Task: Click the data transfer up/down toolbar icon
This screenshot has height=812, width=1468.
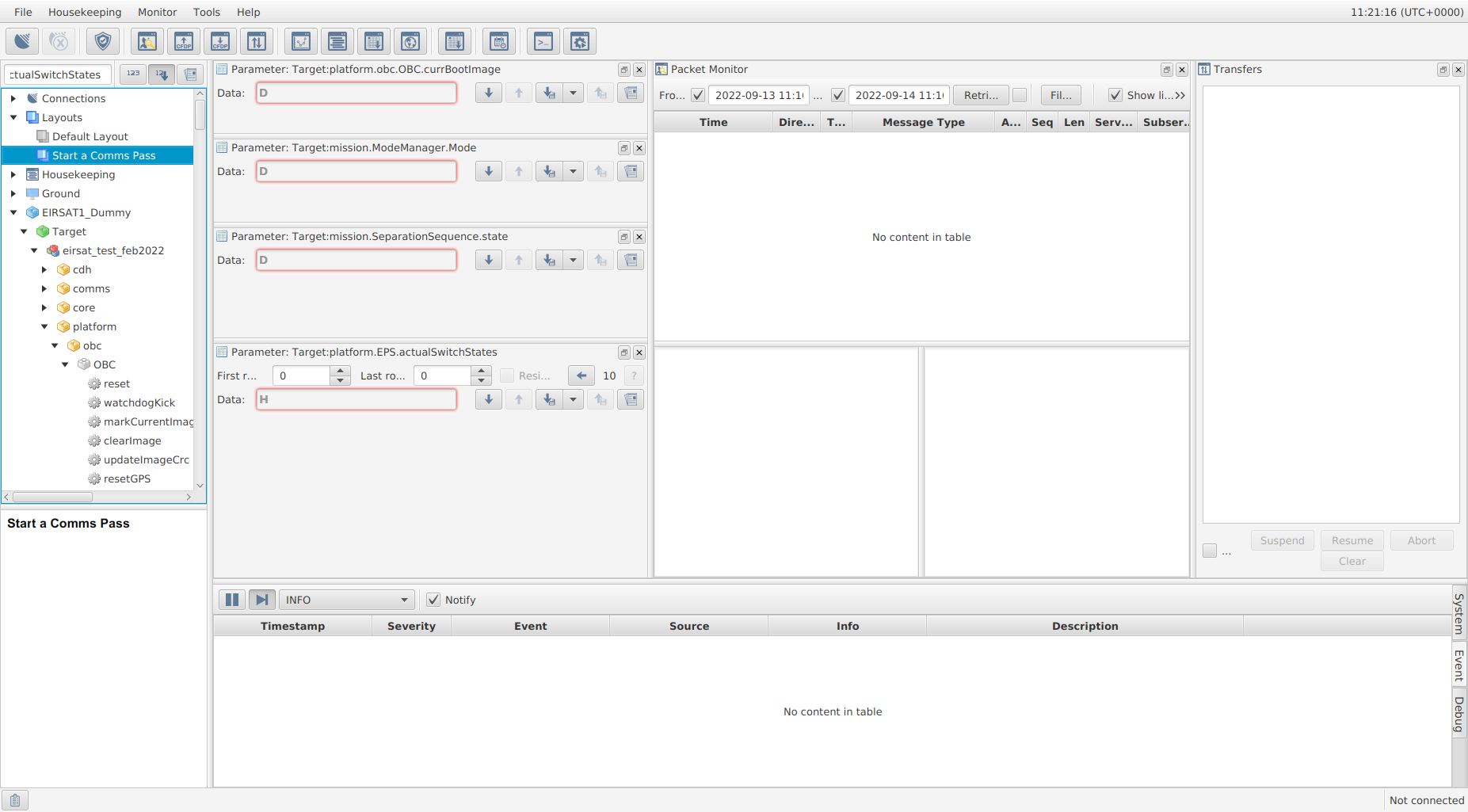Action: [257, 41]
